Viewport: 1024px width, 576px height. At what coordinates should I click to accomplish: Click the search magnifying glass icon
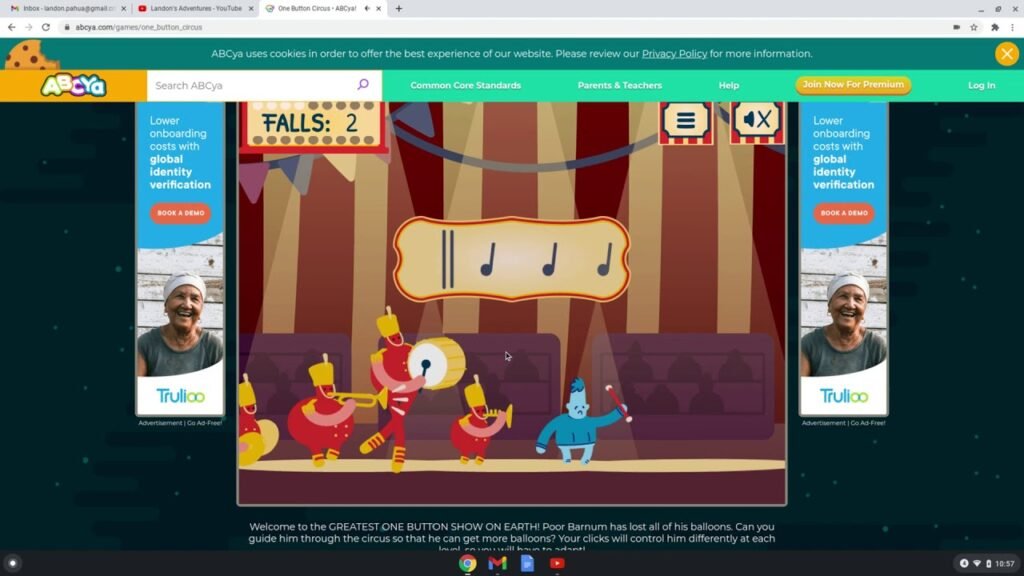click(x=362, y=85)
